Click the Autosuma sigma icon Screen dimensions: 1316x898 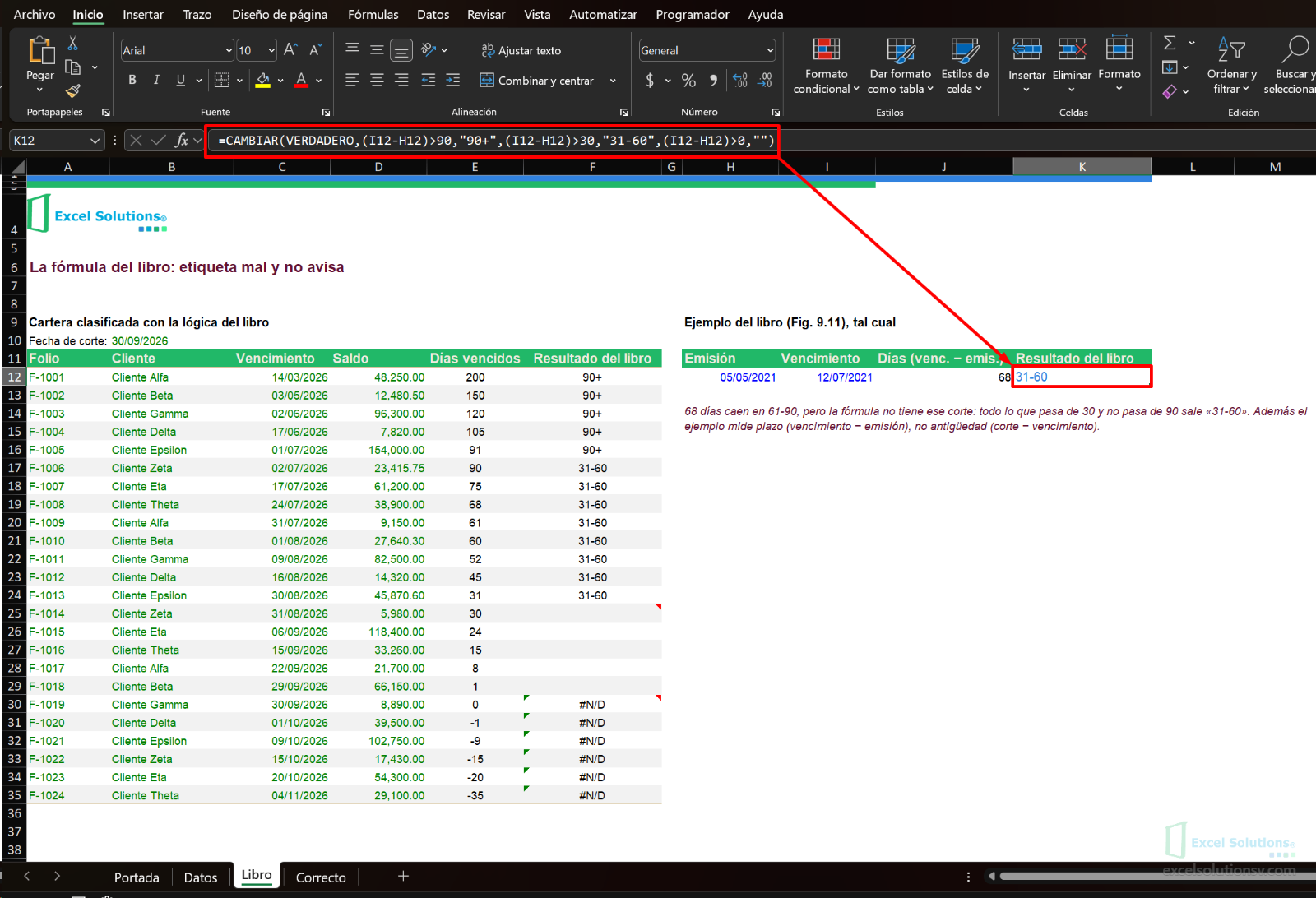click(1170, 43)
